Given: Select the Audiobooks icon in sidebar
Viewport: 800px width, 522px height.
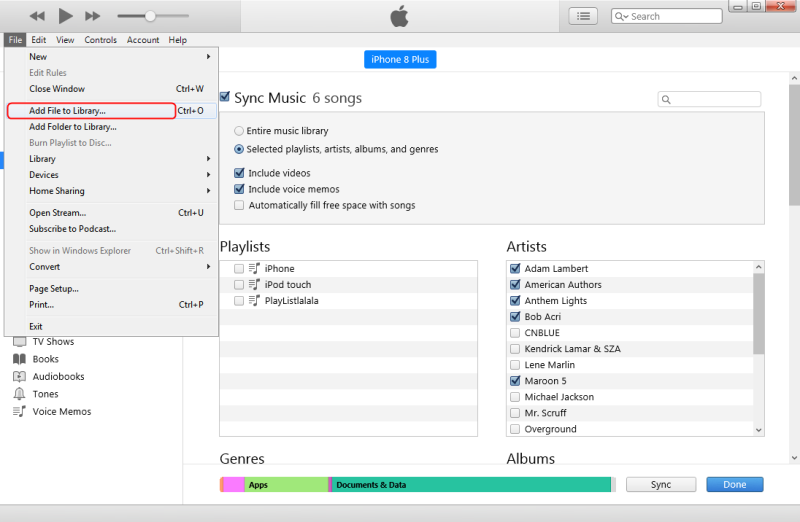Looking at the screenshot, I should pyautogui.click(x=19, y=377).
